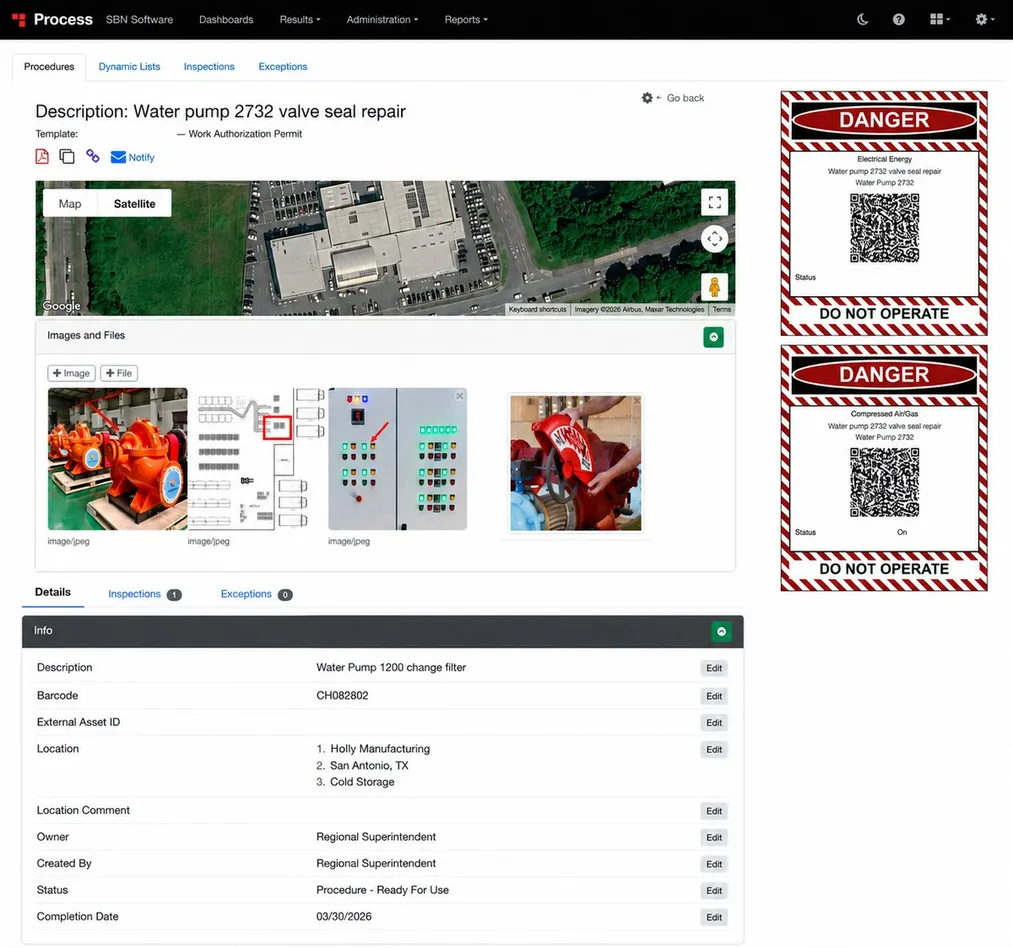Screen dimensions: 1013x948
Task: Select the Procedures tab
Action: (49, 67)
